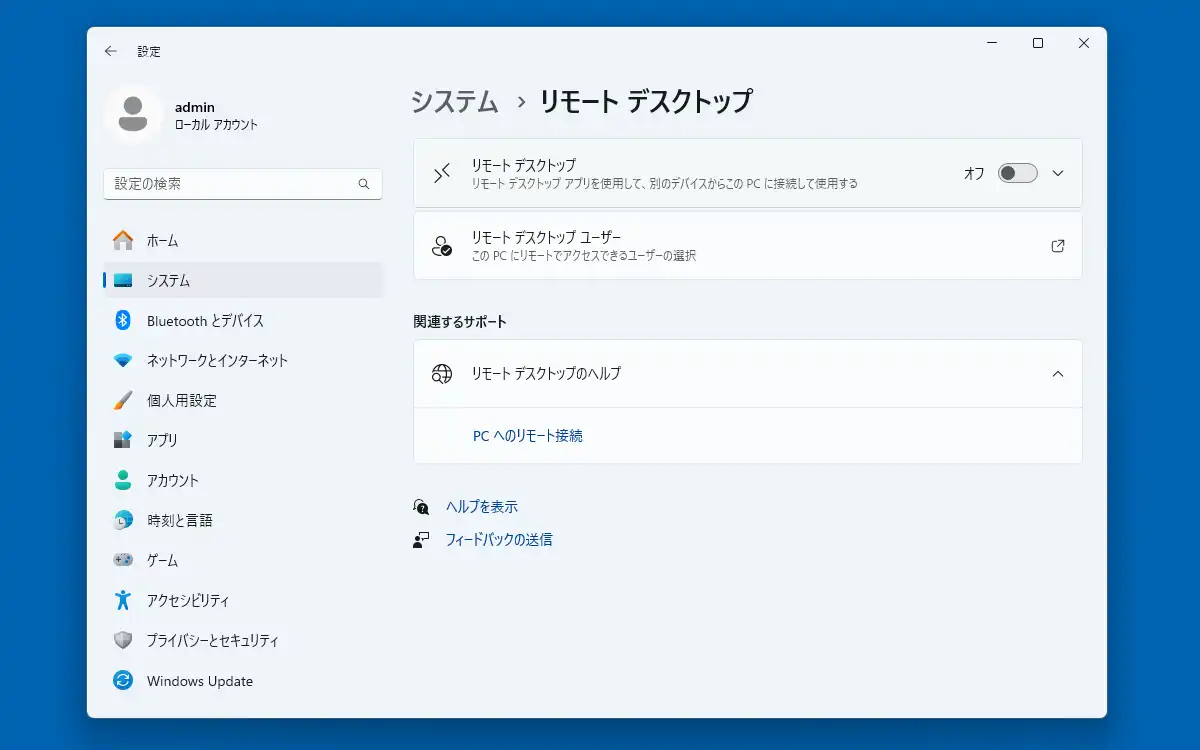Viewport: 1200px width, 750px height.
Task: Click the ヘルプを表示 link
Action: tap(482, 507)
